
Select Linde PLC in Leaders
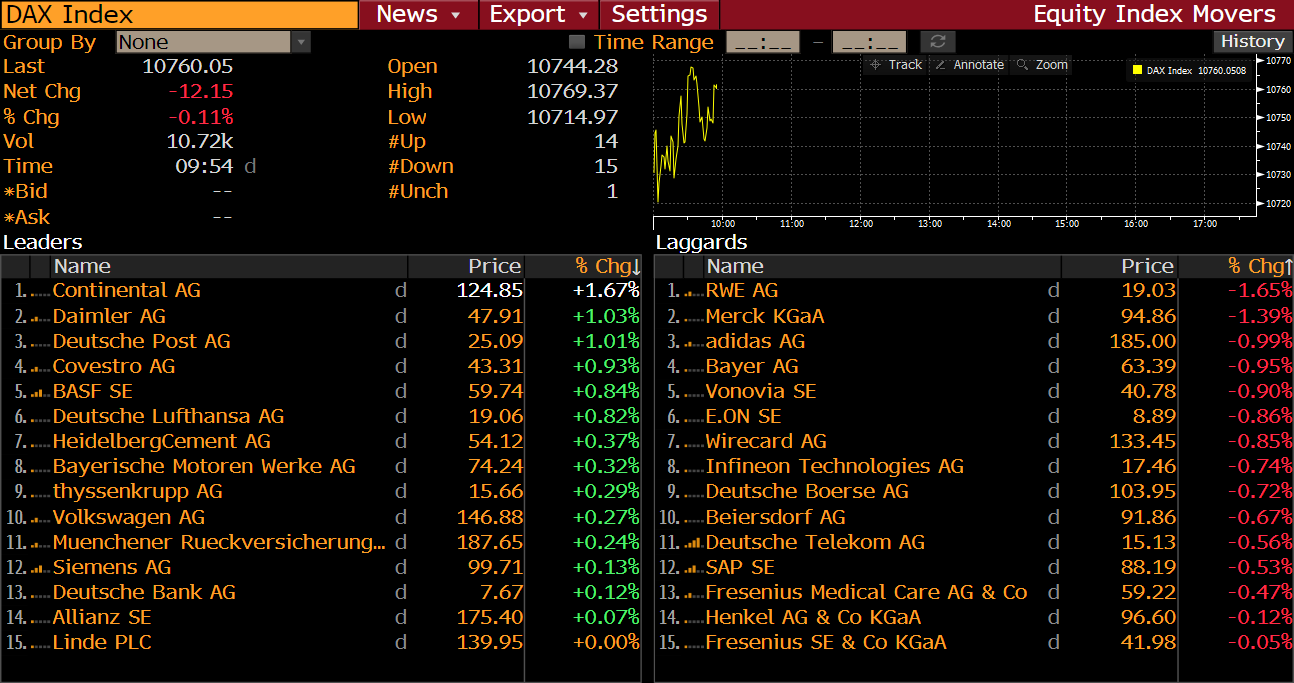[102, 643]
